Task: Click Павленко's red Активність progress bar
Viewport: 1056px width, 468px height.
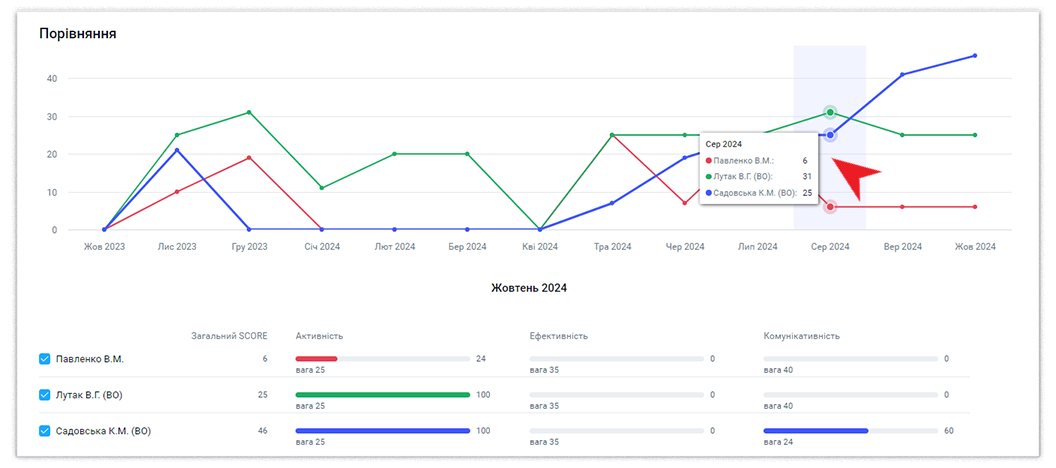Action: coord(316,358)
